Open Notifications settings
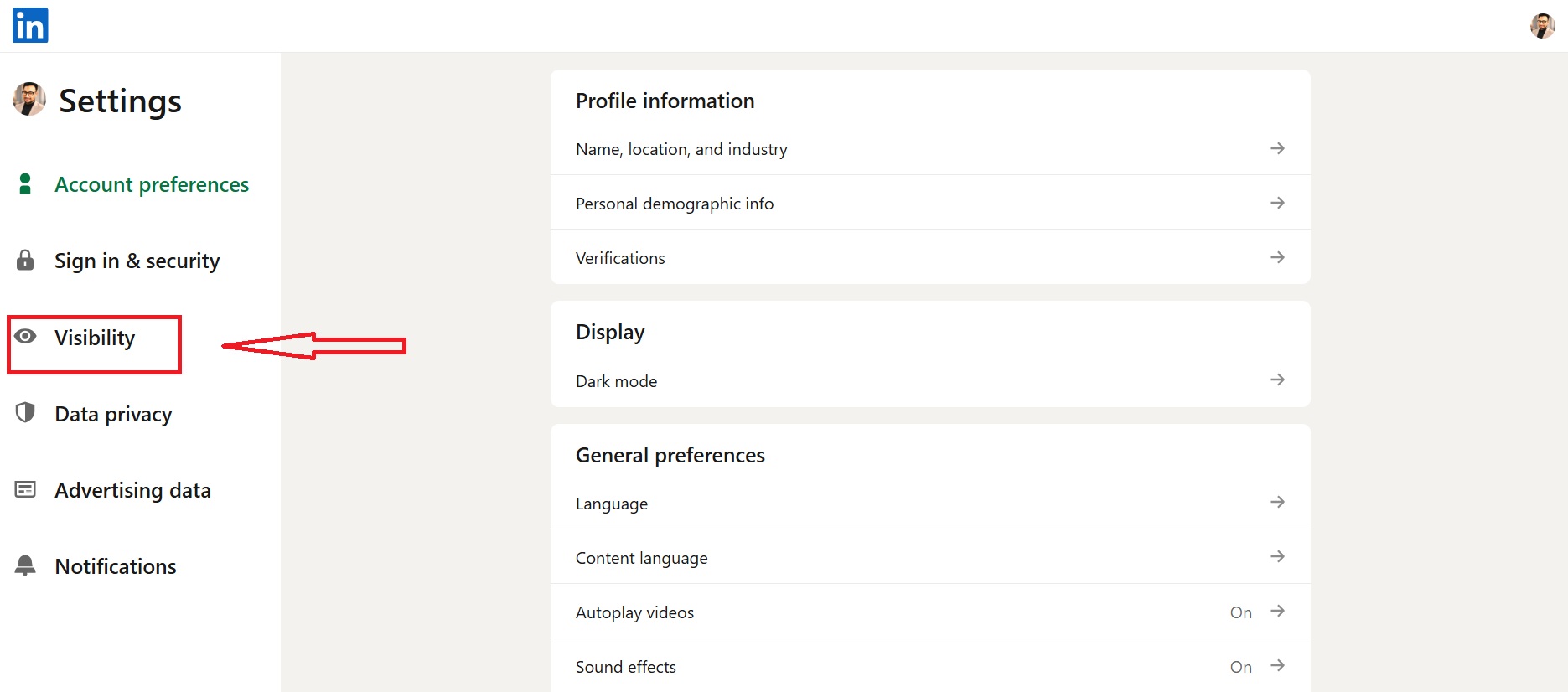Image resolution: width=1568 pixels, height=692 pixels. (x=116, y=566)
